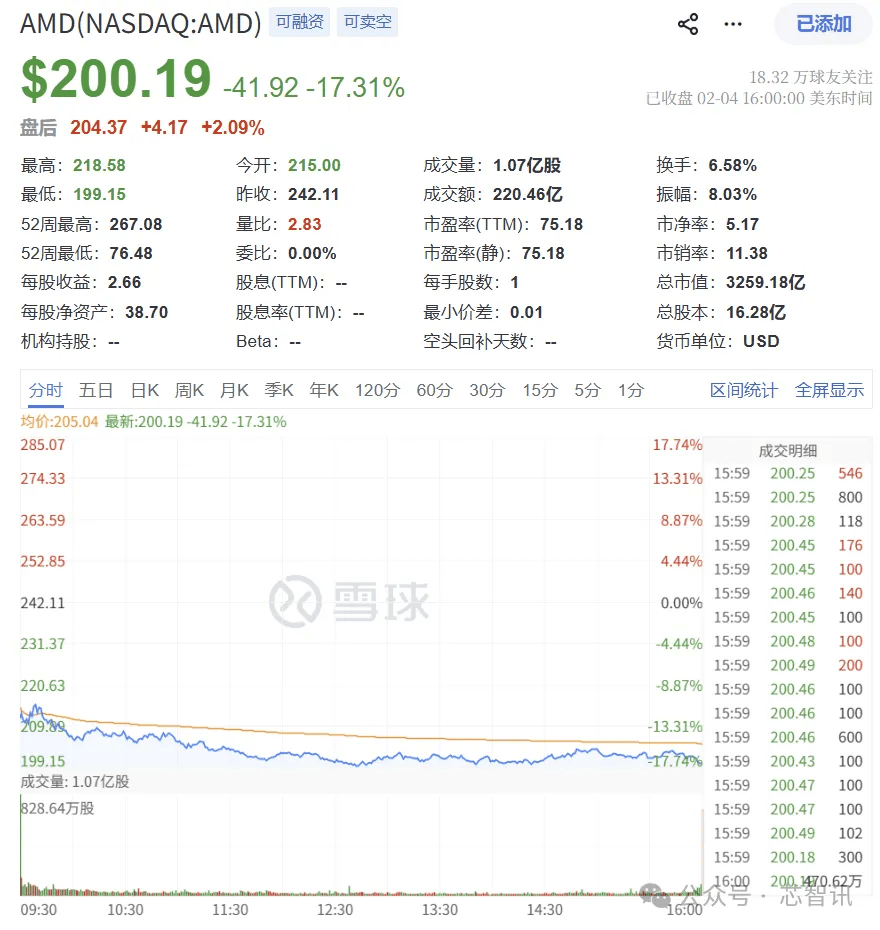
Task: Switch to the 季K chart tab
Action: [279, 390]
